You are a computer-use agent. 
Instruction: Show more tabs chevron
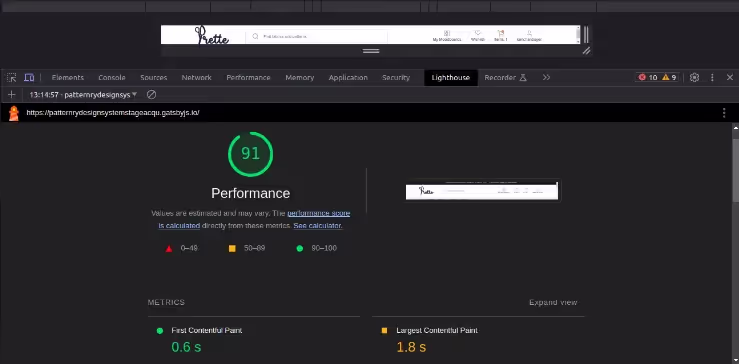point(546,77)
